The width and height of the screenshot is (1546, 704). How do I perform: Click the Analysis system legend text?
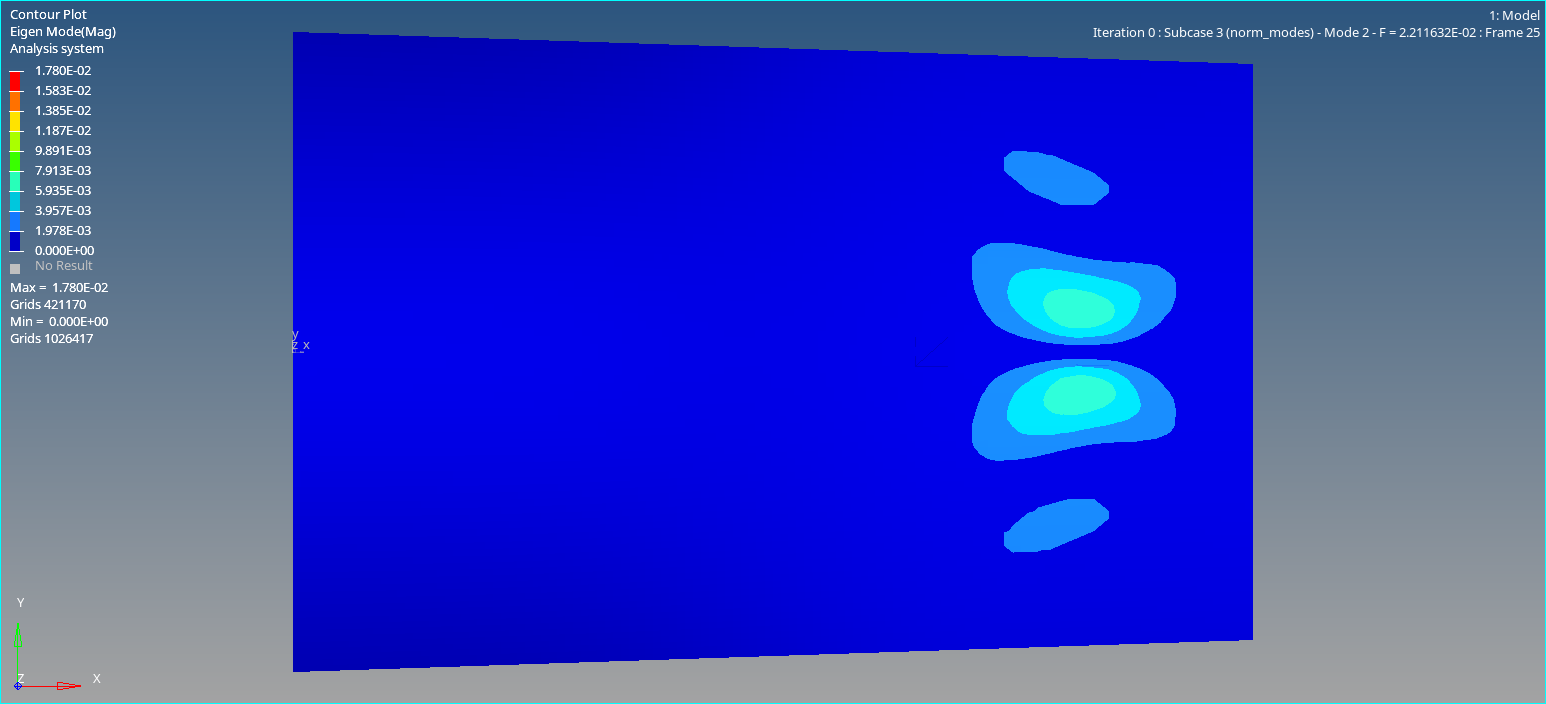(x=57, y=49)
